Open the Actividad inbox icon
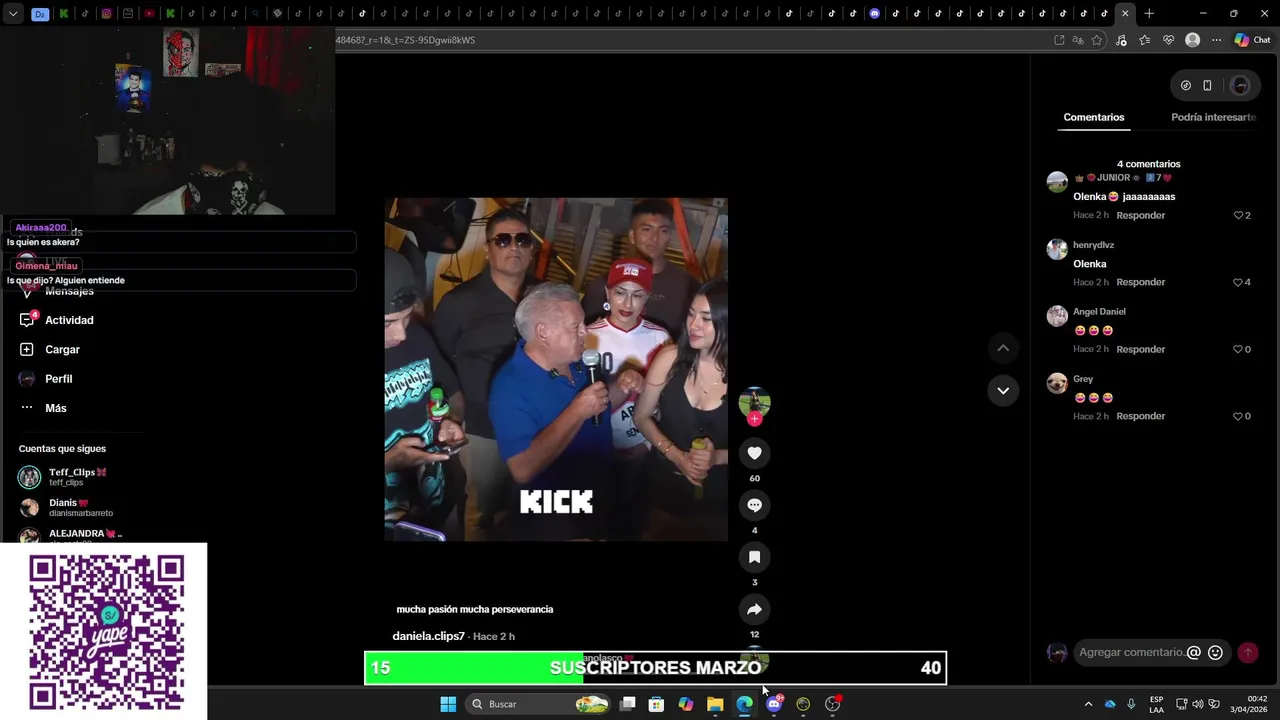The height and width of the screenshot is (720, 1280). click(27, 320)
